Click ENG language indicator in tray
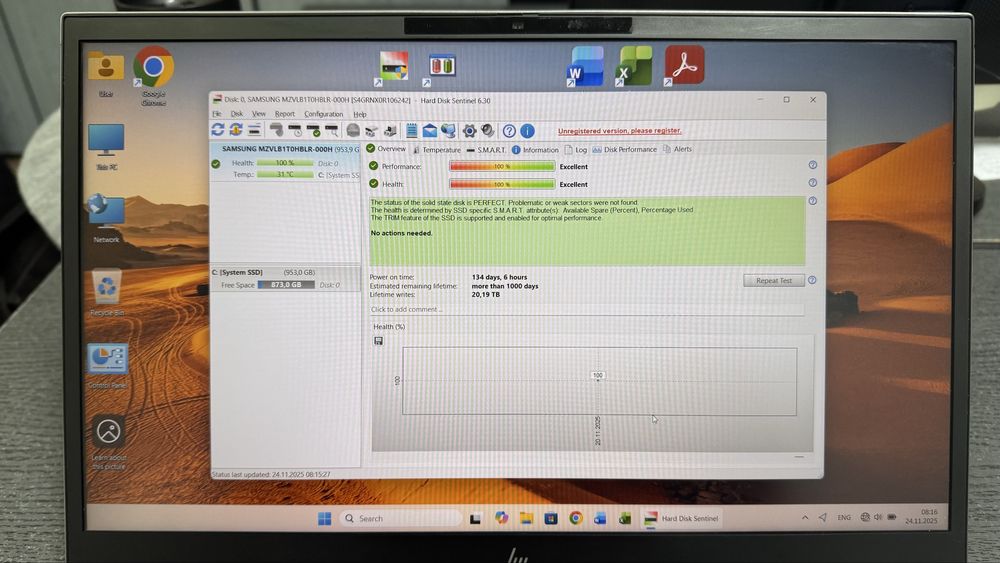 coord(844,518)
